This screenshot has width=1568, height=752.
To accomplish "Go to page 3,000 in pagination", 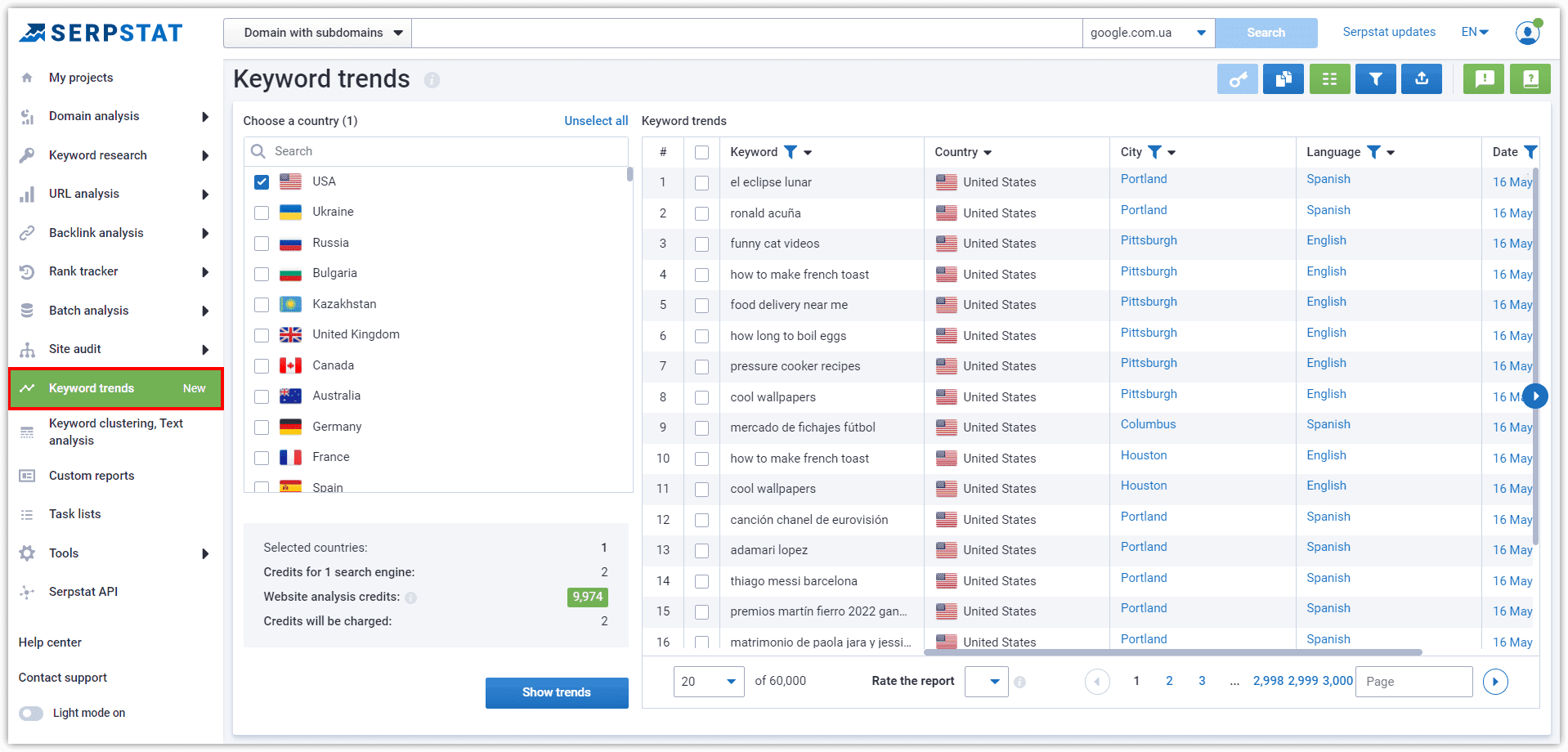I will point(1337,681).
